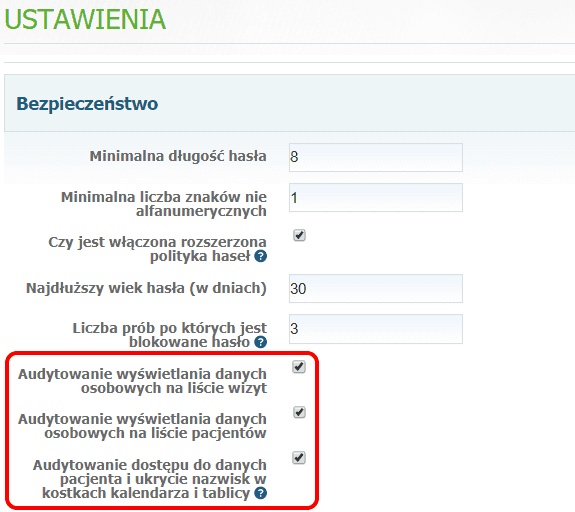575x512 pixels.
Task: Toggle audit on liście pacjentów checkbox
Action: pos(299,412)
